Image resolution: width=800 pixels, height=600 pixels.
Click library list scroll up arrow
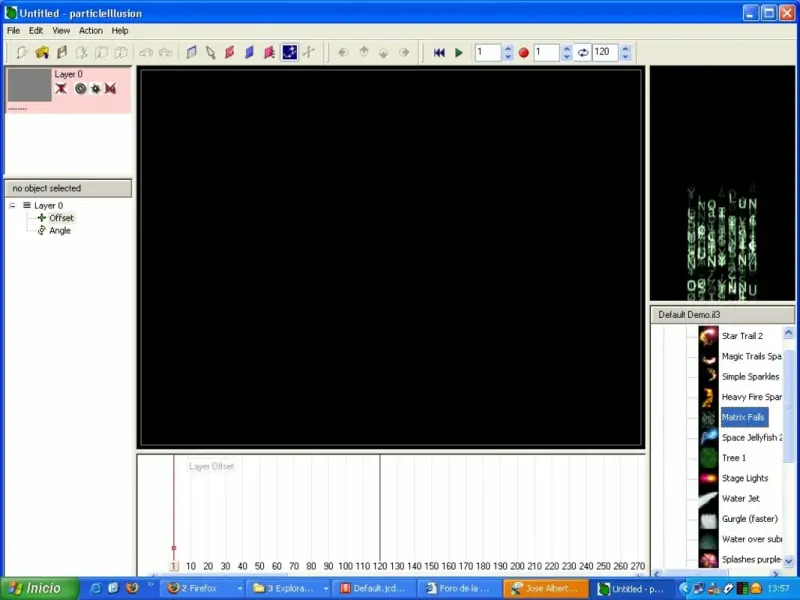pos(789,333)
